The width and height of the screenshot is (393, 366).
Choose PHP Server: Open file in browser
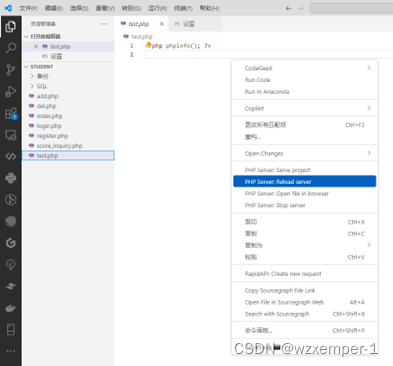point(305,194)
